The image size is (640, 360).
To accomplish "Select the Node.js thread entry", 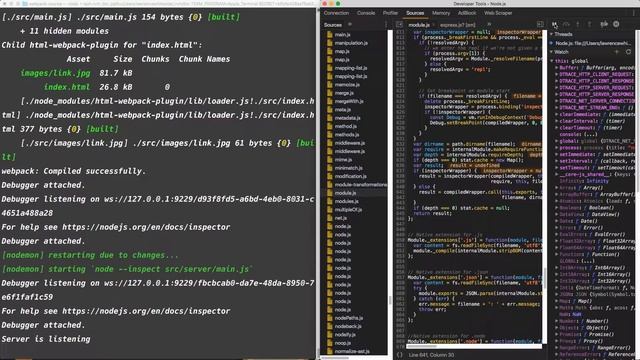I will coord(592,43).
